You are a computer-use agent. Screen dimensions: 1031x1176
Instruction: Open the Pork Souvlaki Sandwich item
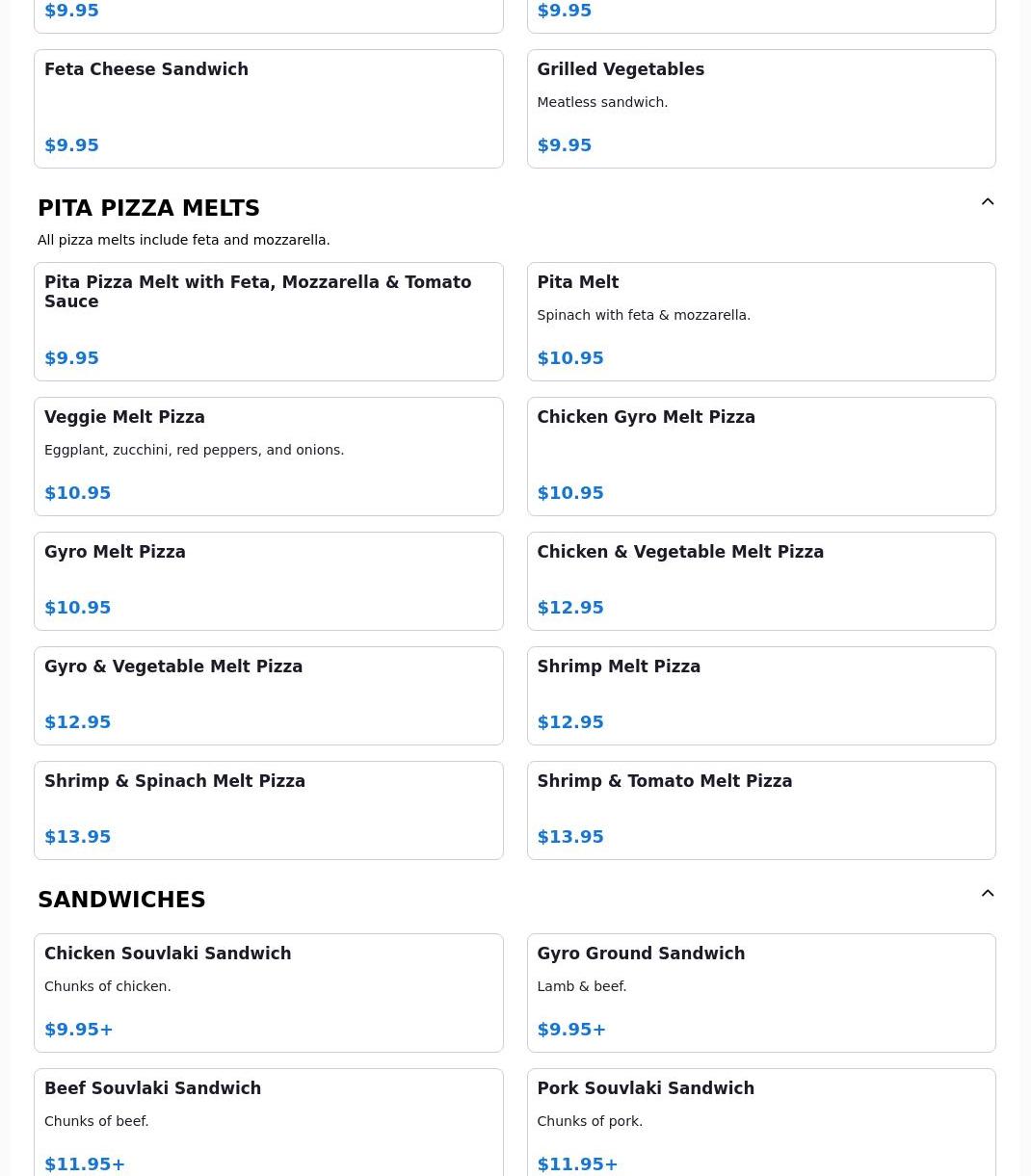761,1123
